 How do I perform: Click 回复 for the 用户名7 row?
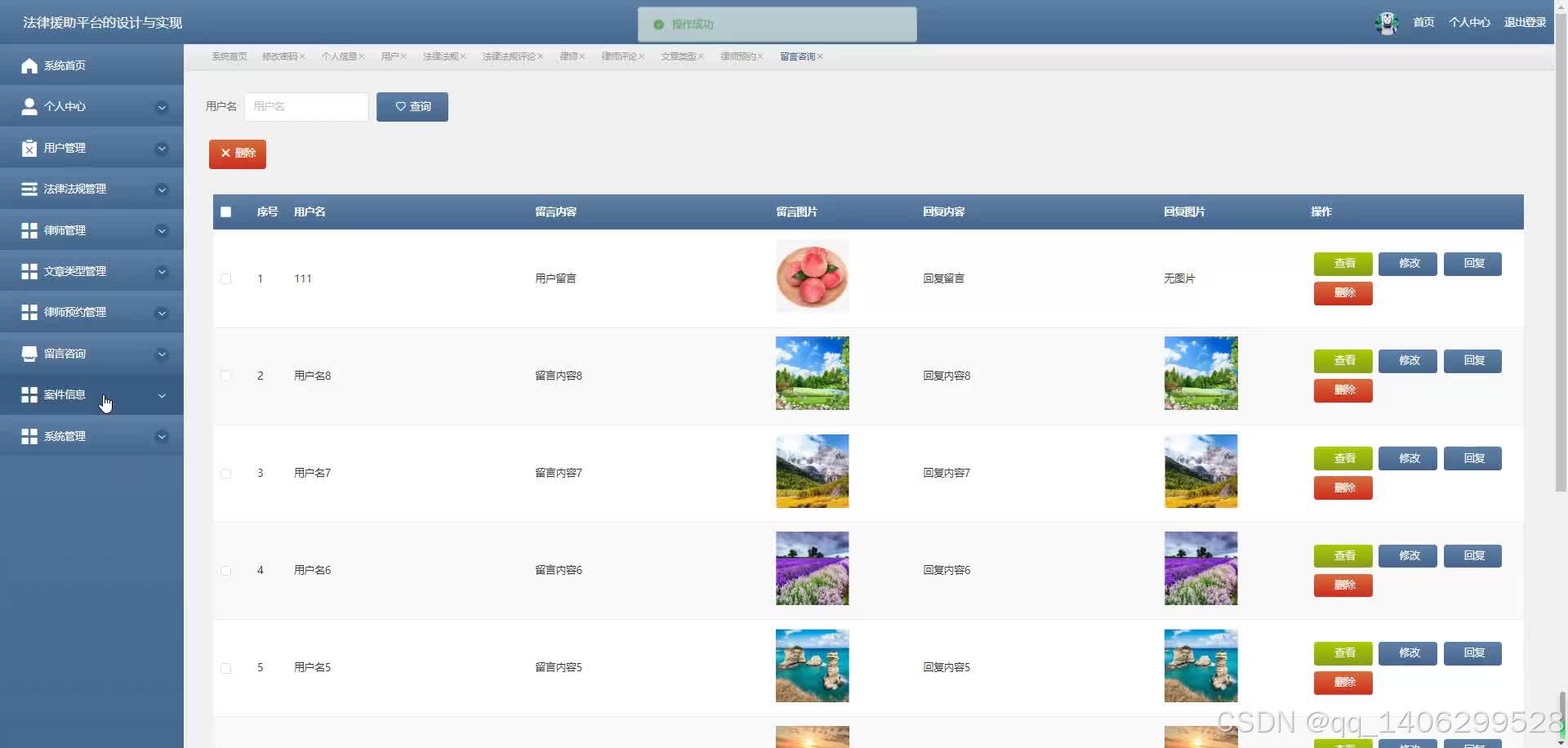point(1472,458)
